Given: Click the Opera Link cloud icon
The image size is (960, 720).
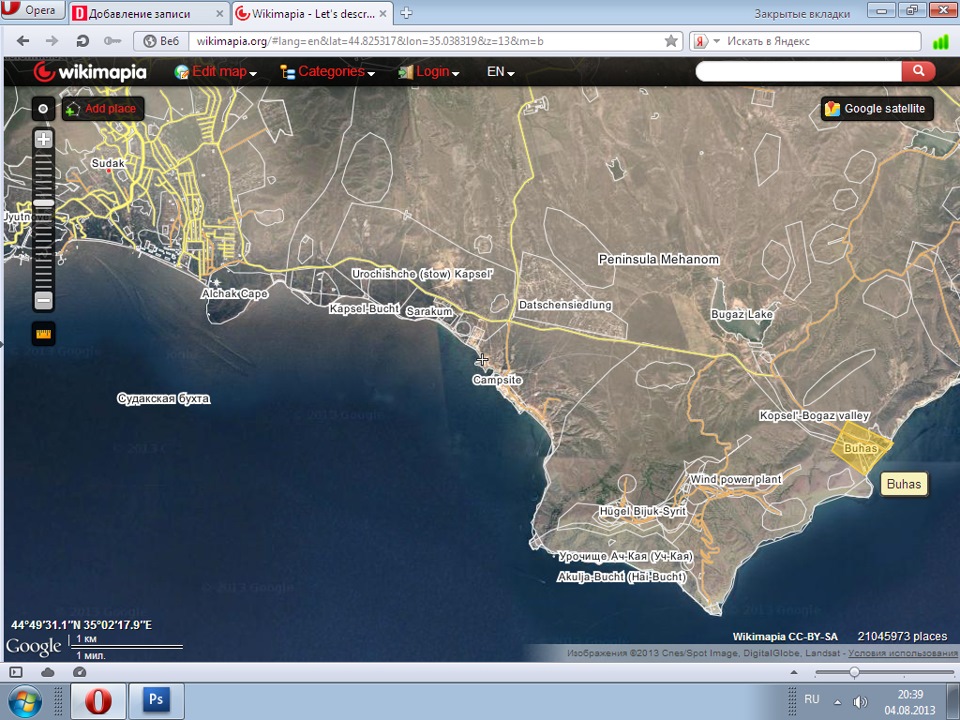Looking at the screenshot, I should click(48, 672).
